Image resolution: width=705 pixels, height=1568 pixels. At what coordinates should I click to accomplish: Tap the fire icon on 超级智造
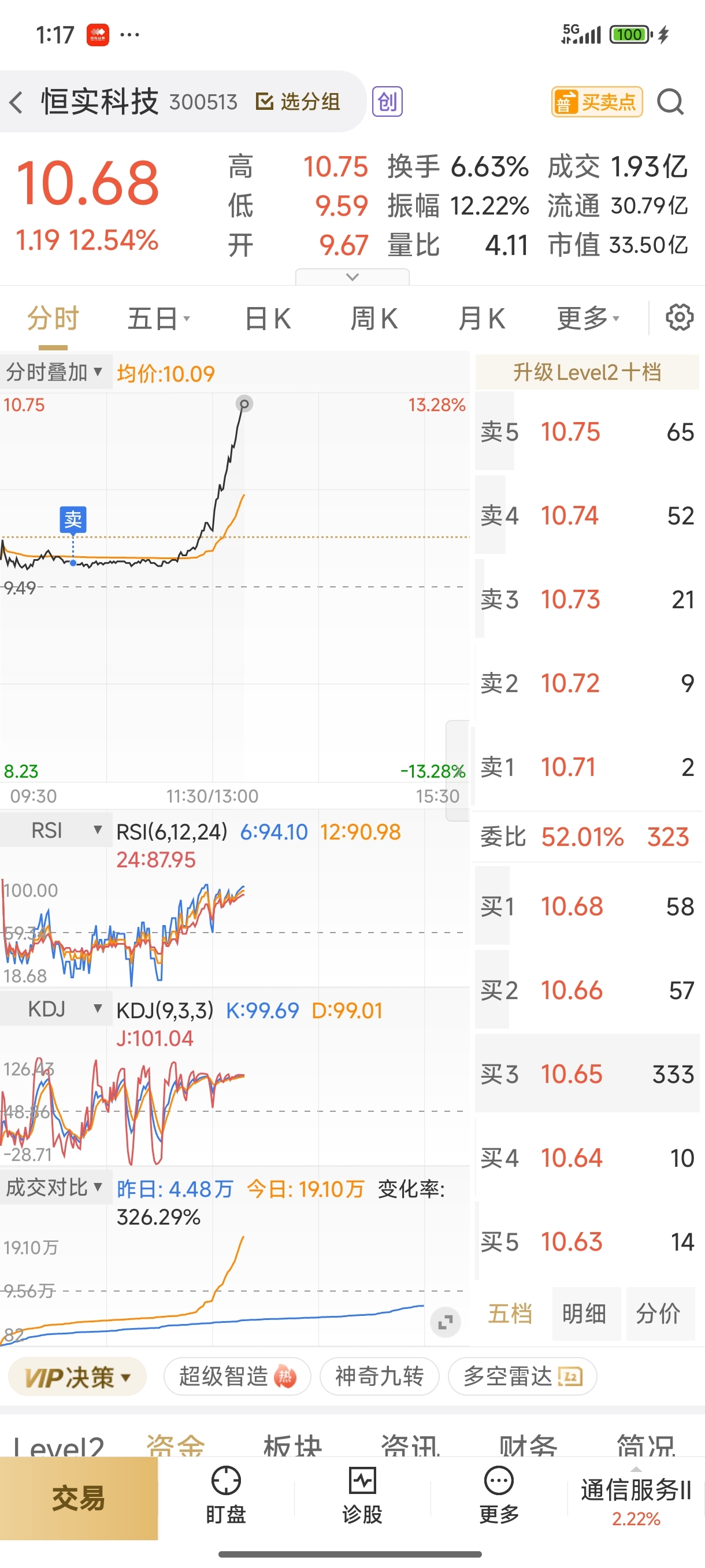coord(285,1376)
